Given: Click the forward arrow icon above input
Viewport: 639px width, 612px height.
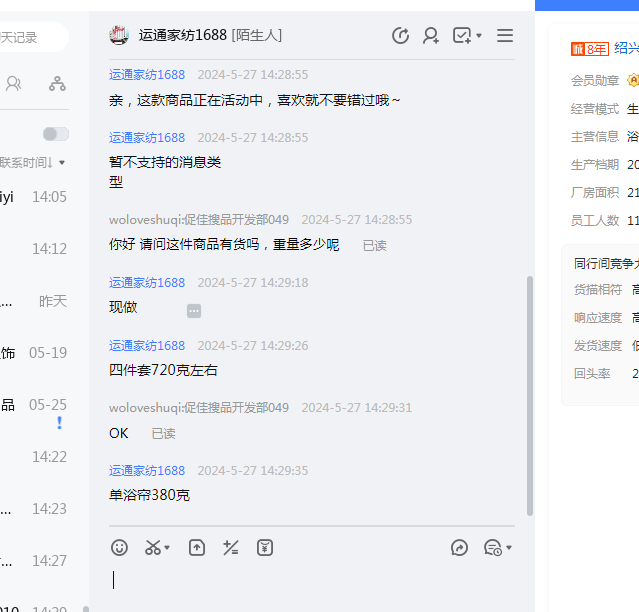Looking at the screenshot, I should [x=460, y=547].
